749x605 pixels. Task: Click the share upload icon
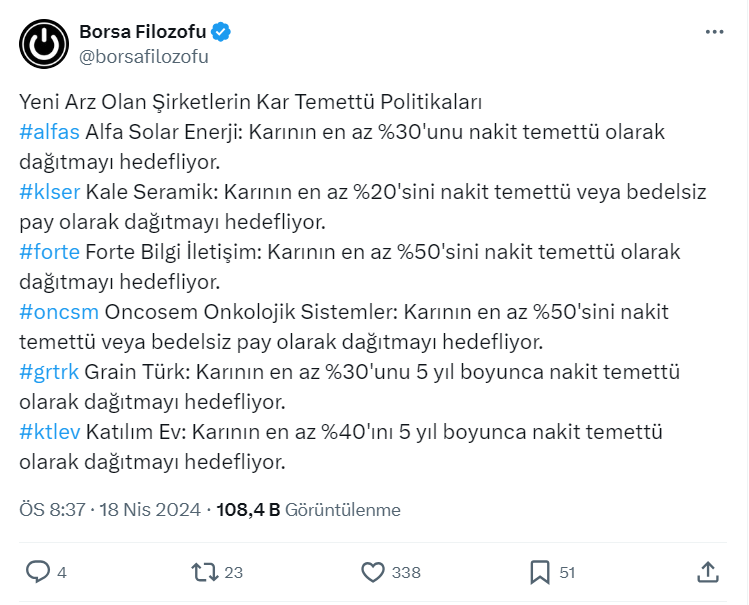(x=707, y=572)
